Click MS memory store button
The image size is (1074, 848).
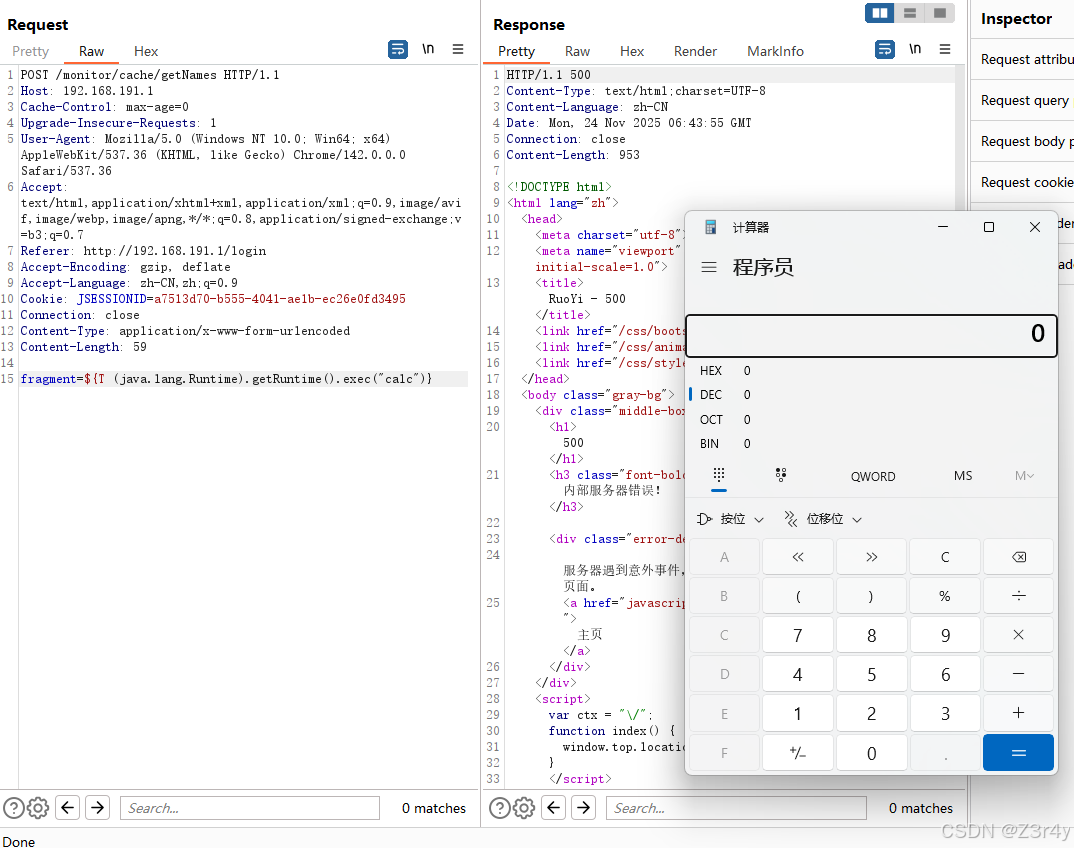[x=963, y=475]
